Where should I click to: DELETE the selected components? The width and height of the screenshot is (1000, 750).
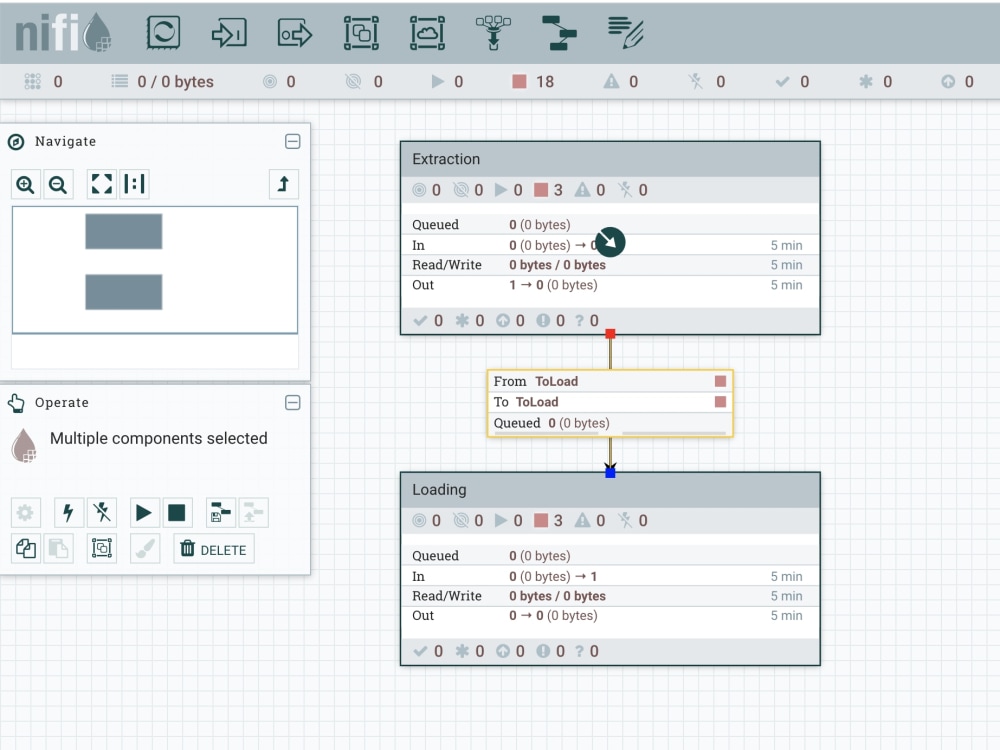(x=213, y=548)
